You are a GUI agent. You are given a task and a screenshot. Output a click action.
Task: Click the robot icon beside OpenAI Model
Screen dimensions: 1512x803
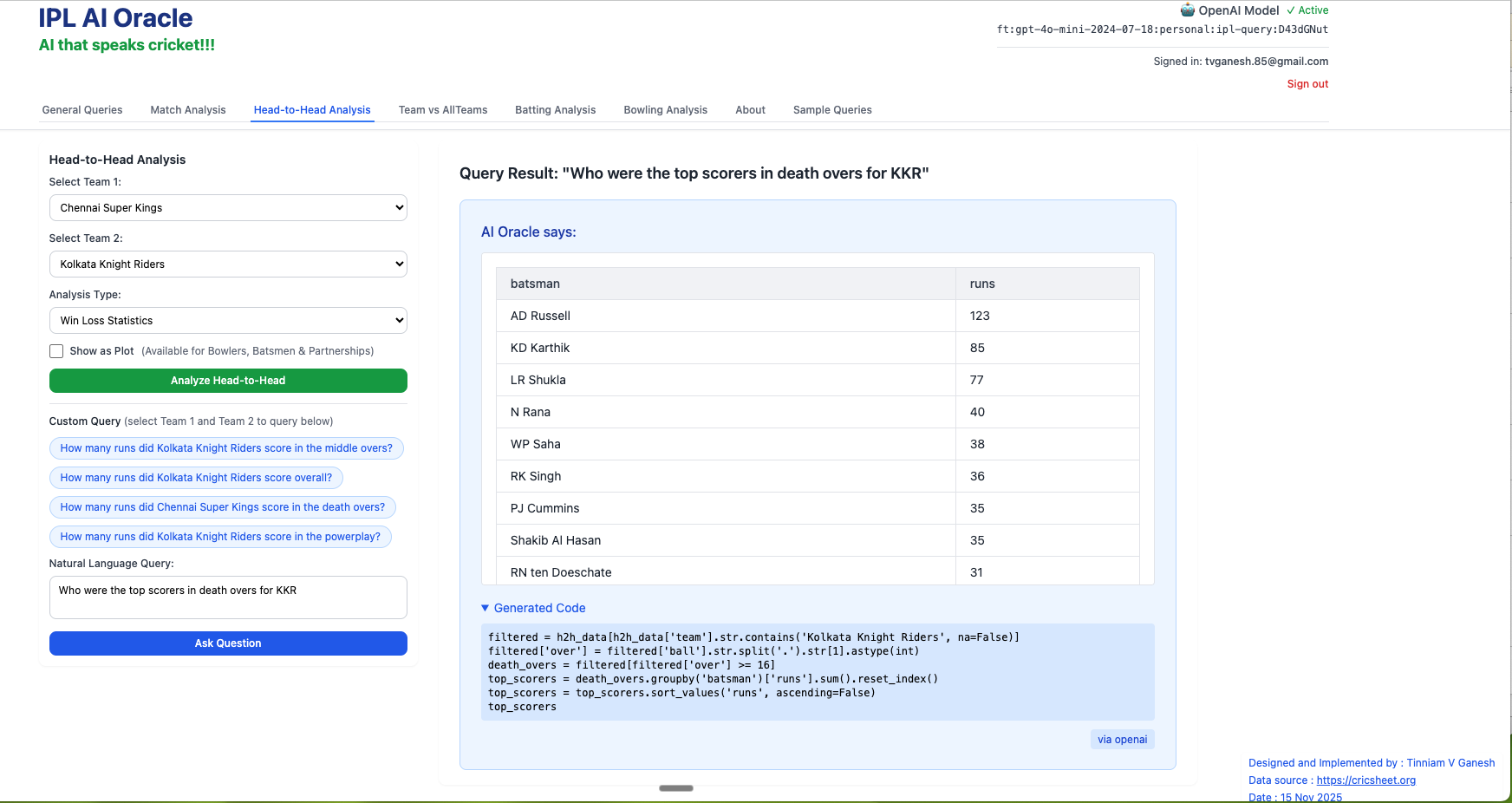coord(1187,10)
